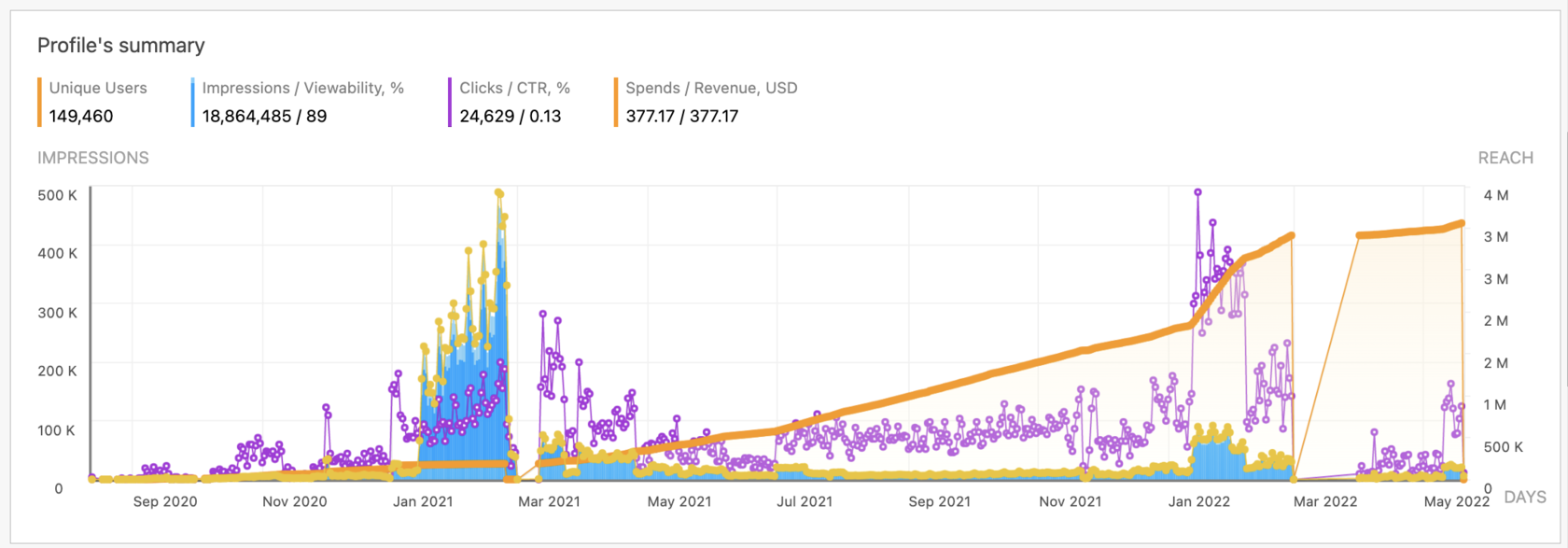1568x548 pixels.
Task: Select the 18,864,485 / 89 impressions value
Action: coord(264,117)
